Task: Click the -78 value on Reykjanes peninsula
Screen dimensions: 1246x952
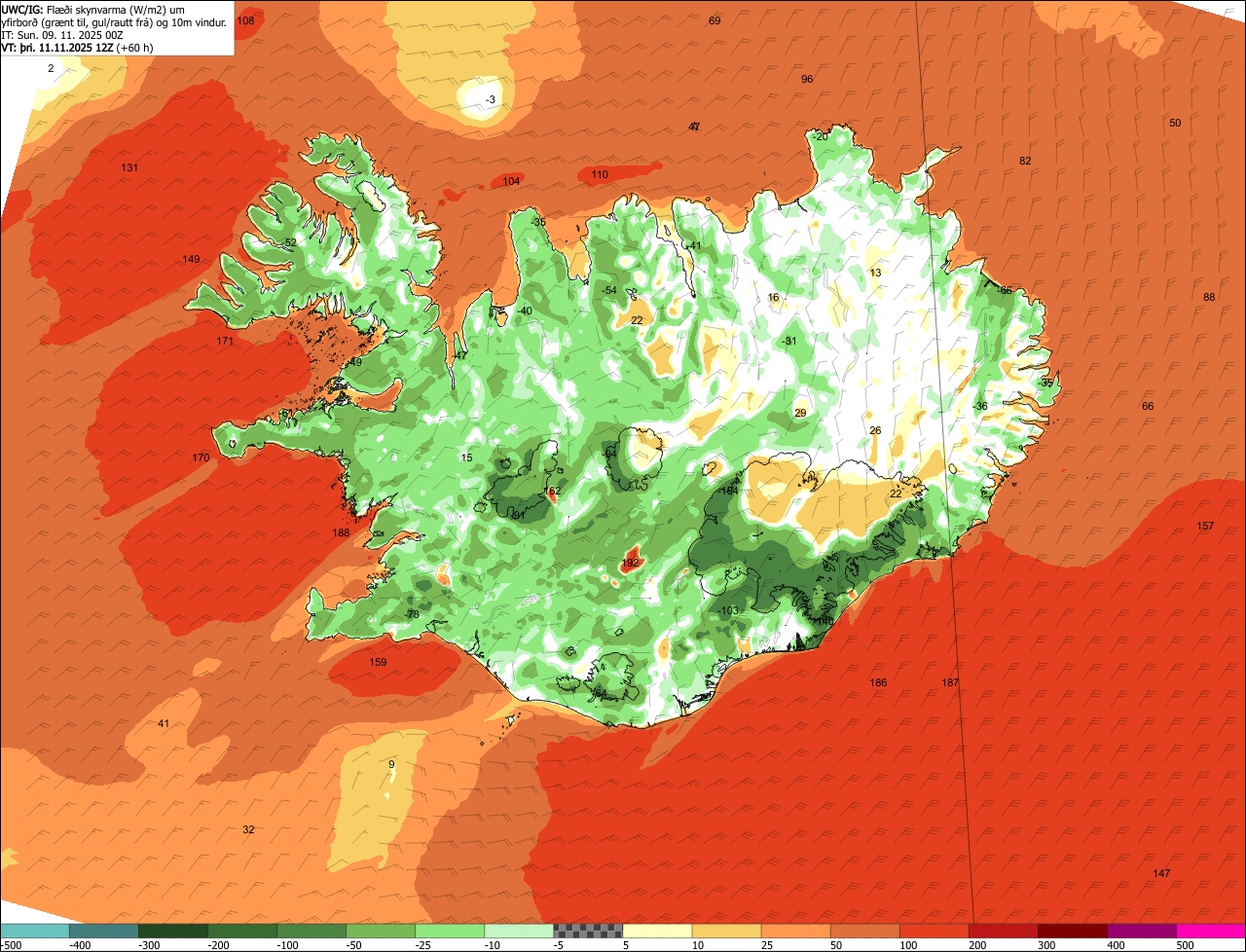Action: coord(412,614)
